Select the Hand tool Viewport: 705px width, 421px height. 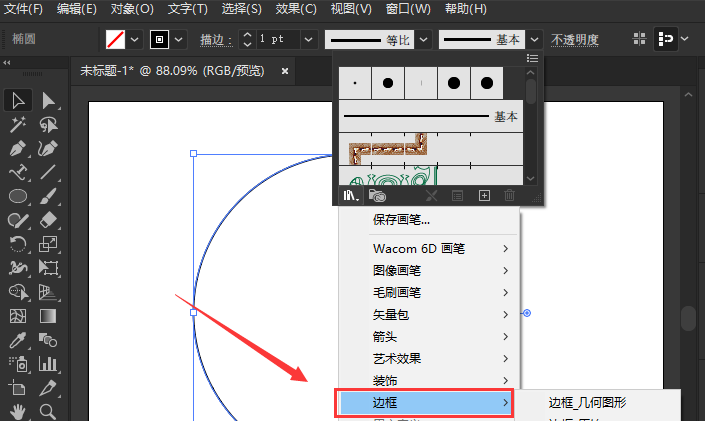coord(18,412)
